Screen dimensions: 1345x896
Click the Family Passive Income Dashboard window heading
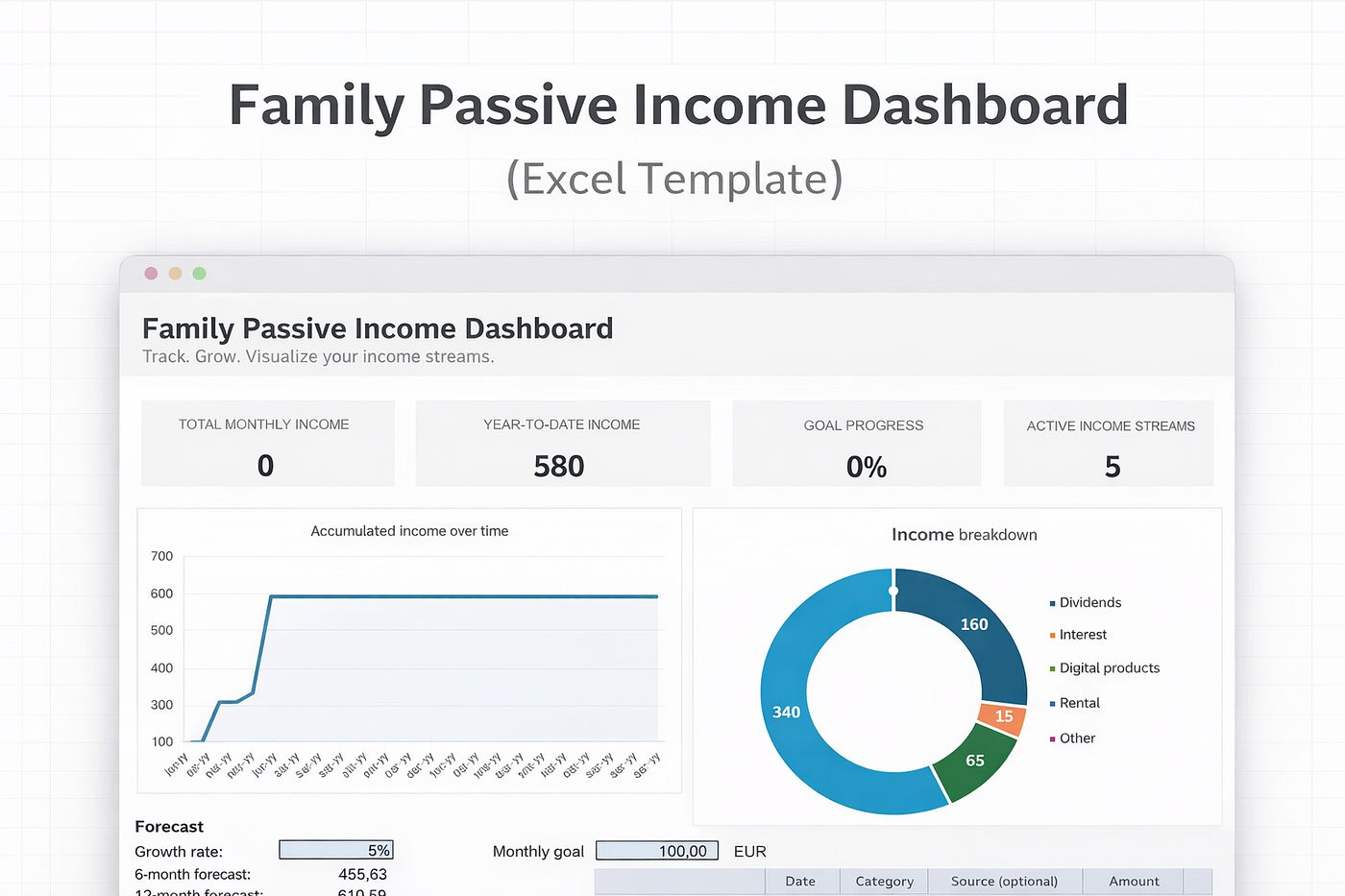click(x=378, y=328)
